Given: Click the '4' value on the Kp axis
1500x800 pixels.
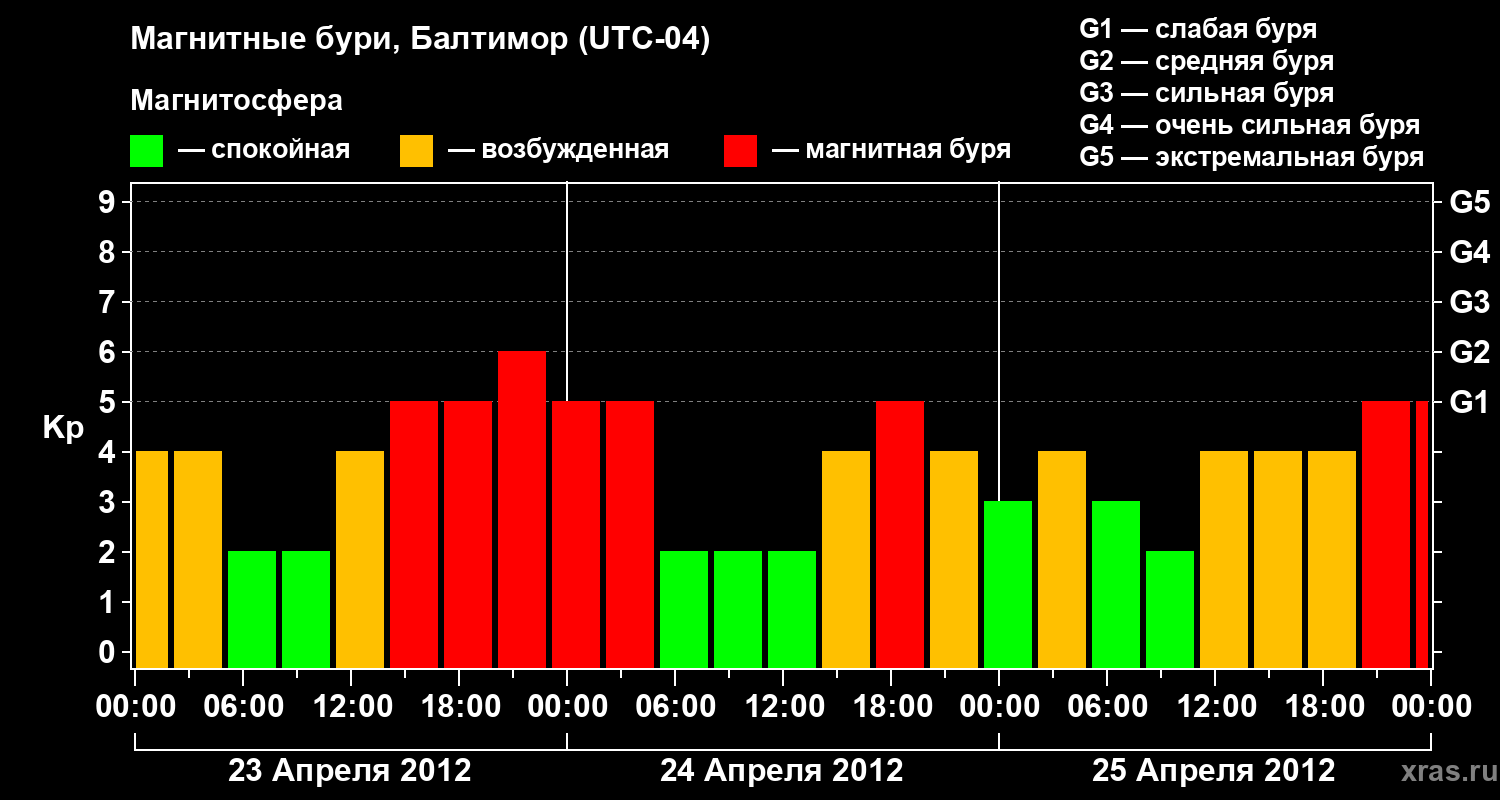Looking at the screenshot, I should (x=109, y=452).
